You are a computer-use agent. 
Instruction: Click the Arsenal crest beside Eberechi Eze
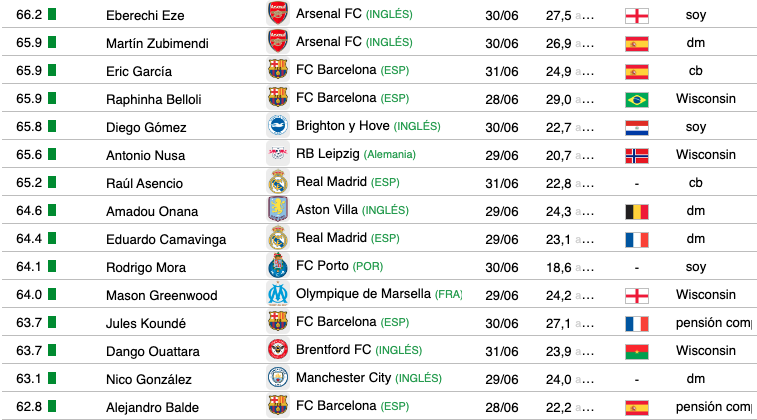pyautogui.click(x=277, y=15)
